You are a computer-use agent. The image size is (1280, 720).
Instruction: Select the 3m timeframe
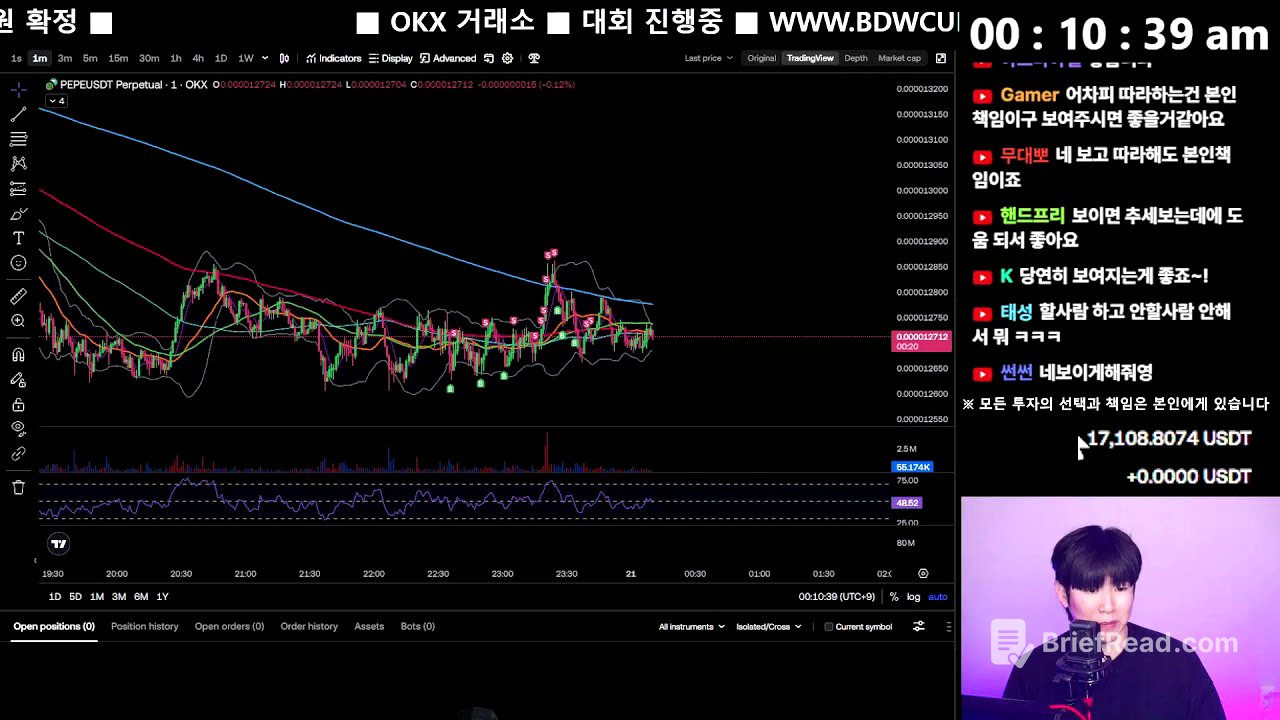(x=65, y=58)
